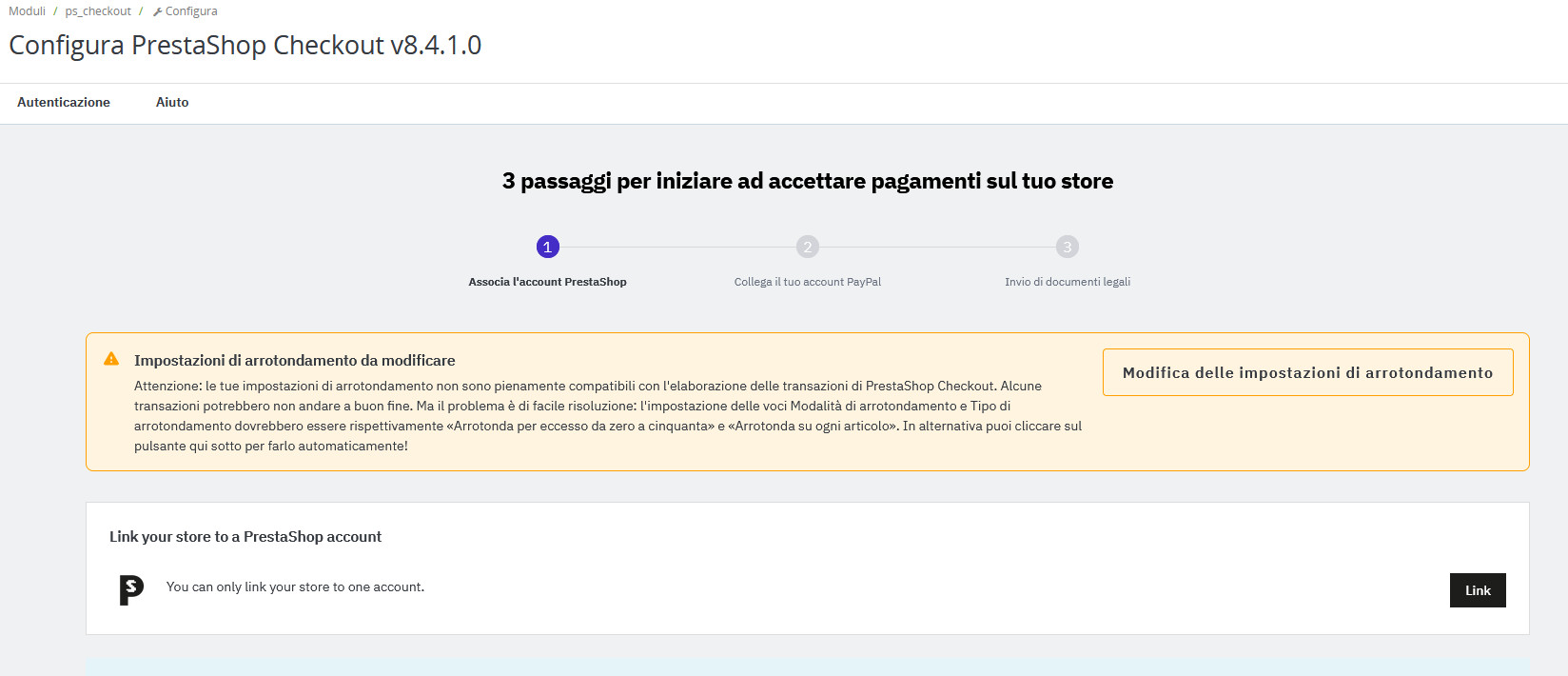Image resolution: width=1568 pixels, height=676 pixels.
Task: Click the orange warning triangle icon
Action: tap(111, 359)
